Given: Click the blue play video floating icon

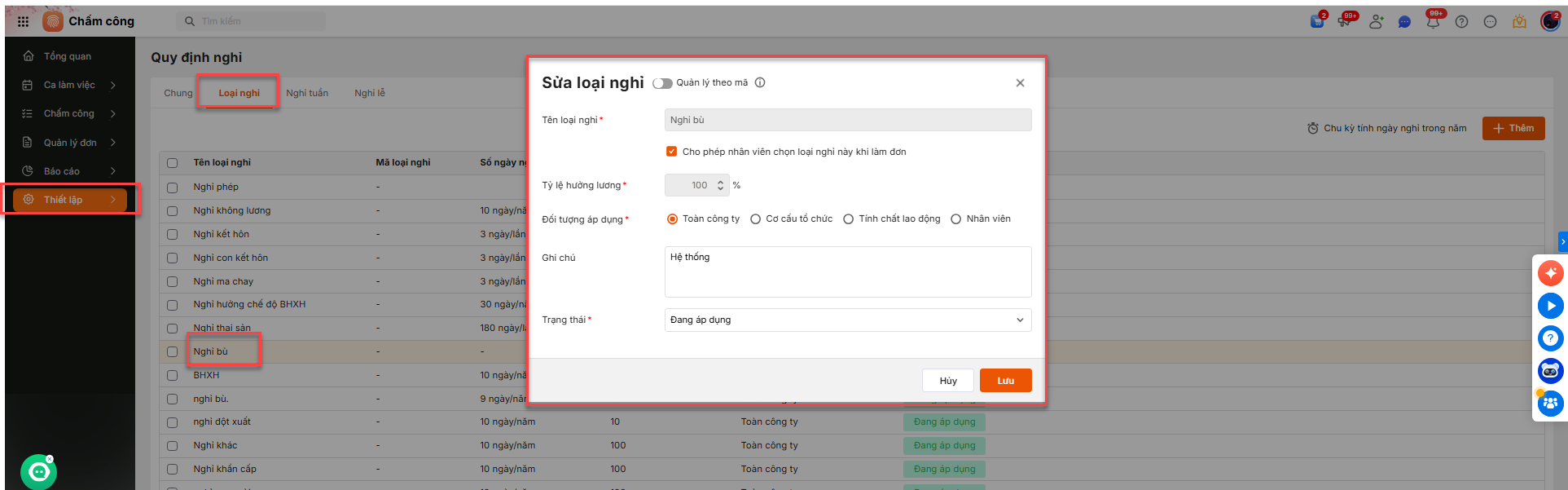Looking at the screenshot, I should pyautogui.click(x=1550, y=306).
